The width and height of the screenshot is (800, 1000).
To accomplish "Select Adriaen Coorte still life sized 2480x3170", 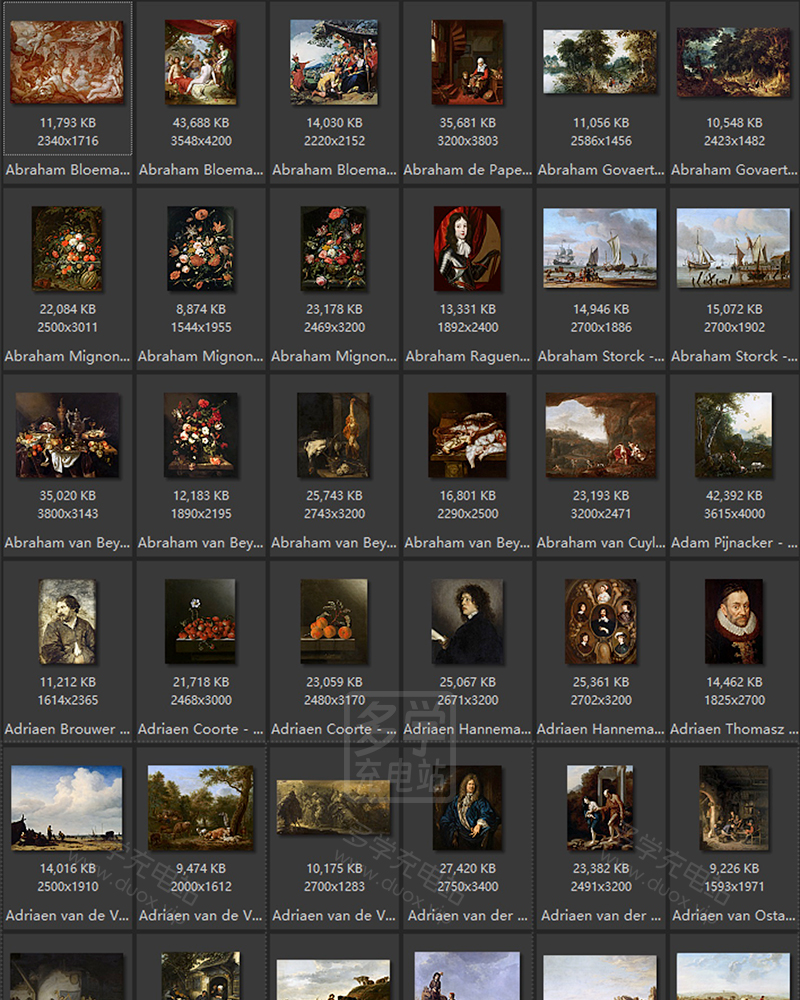I will pyautogui.click(x=334, y=621).
